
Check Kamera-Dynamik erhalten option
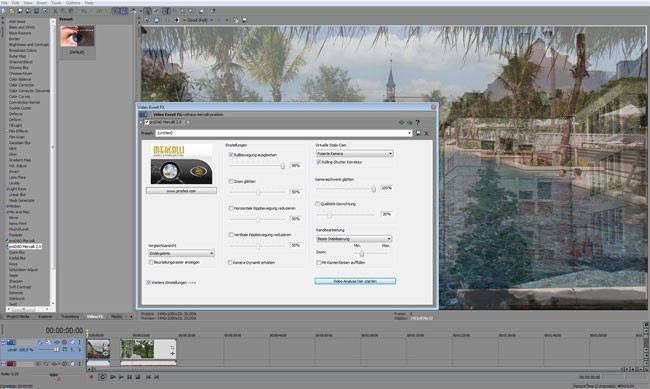[230, 263]
